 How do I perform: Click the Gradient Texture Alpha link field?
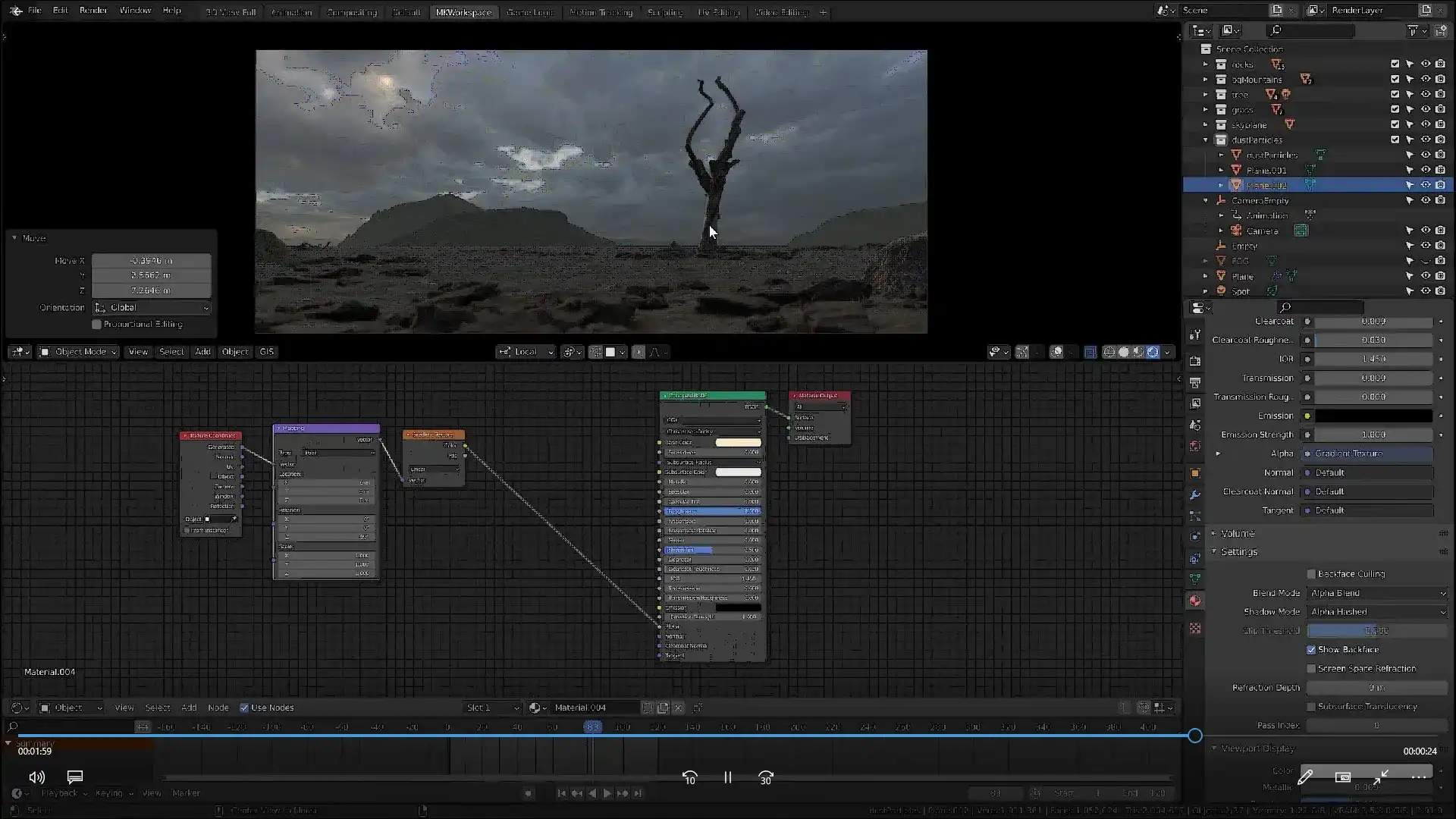(1369, 453)
